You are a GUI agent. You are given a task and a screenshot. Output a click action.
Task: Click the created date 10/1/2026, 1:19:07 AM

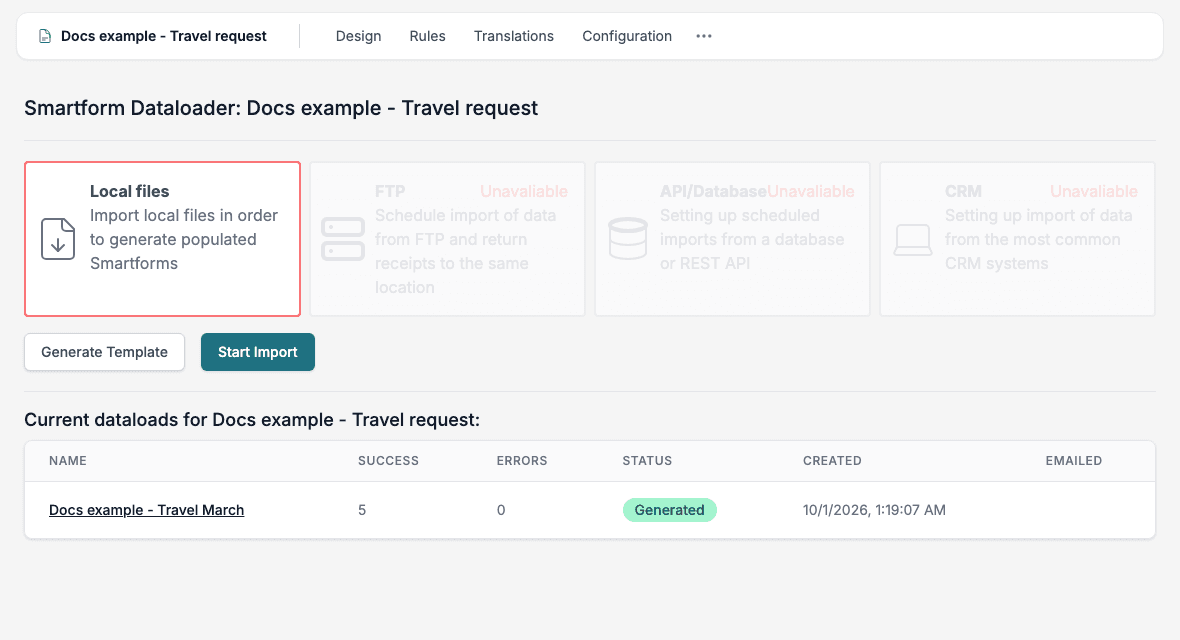pyautogui.click(x=874, y=510)
